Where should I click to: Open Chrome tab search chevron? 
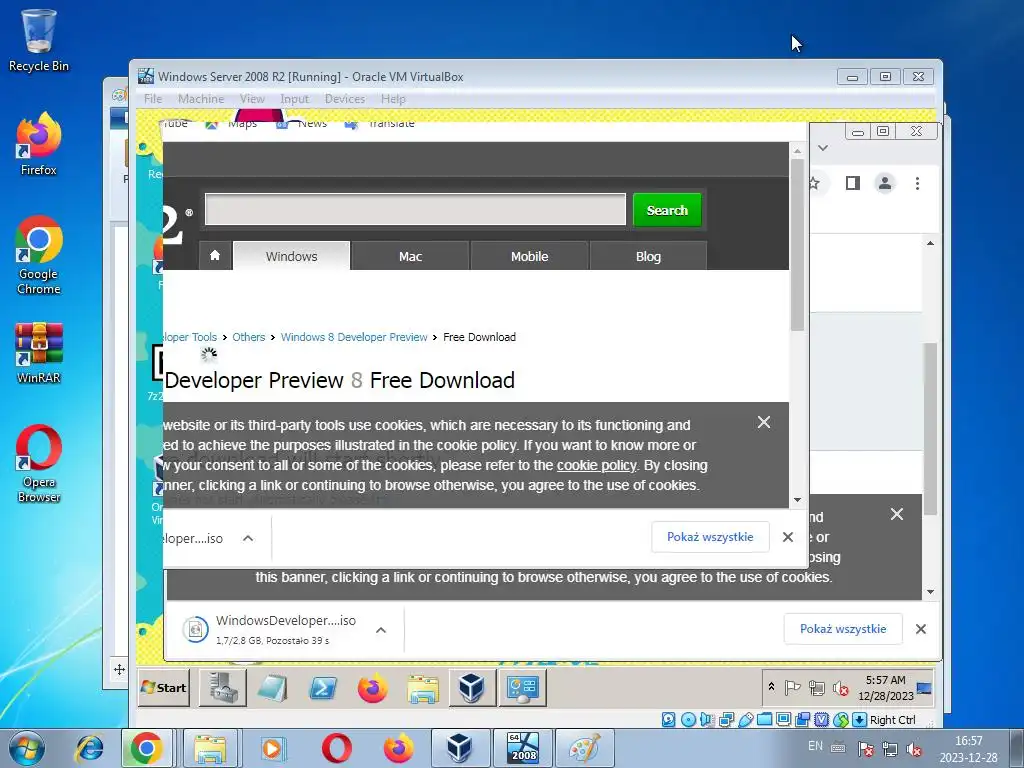coord(823,148)
